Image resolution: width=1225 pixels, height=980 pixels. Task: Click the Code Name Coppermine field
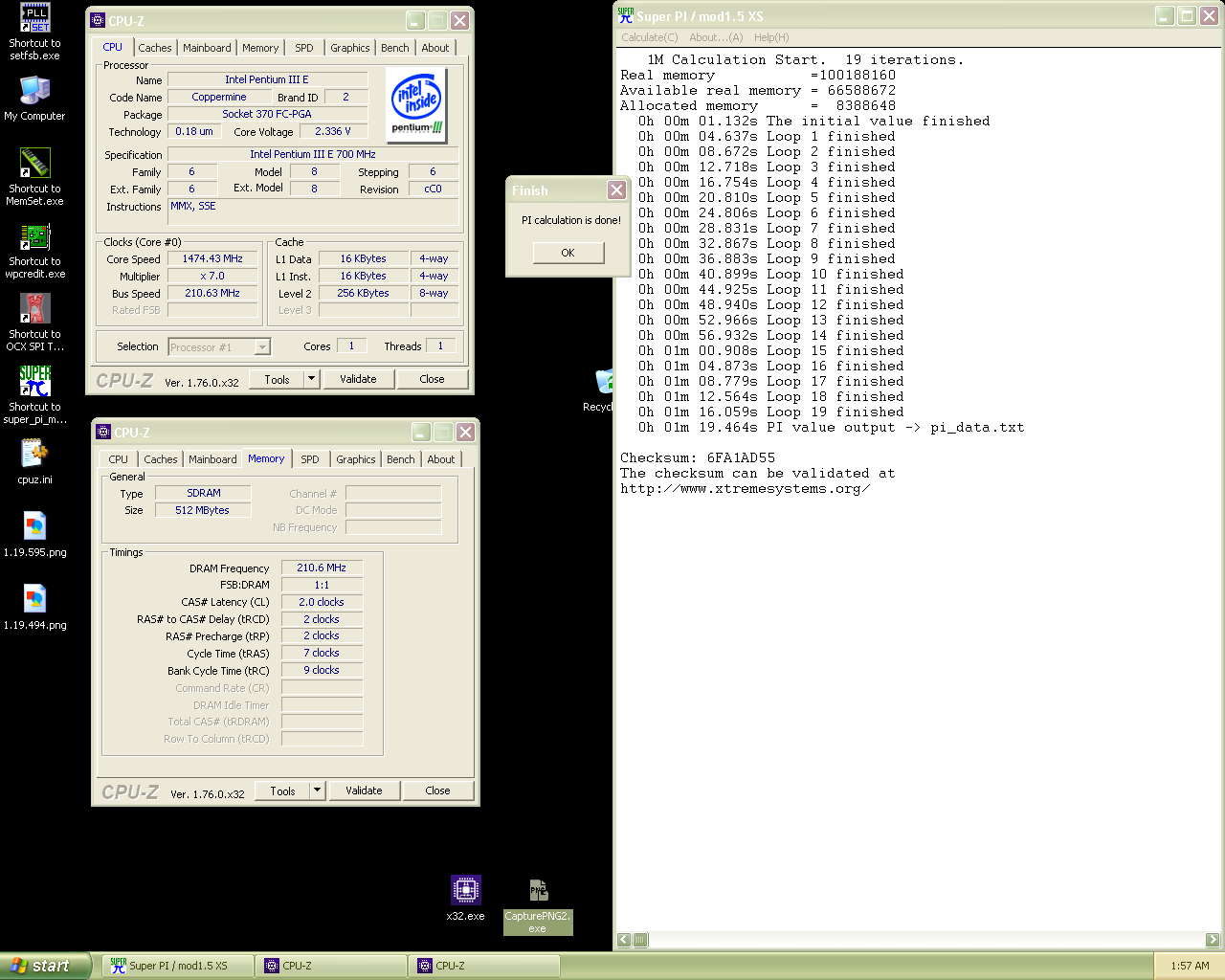[x=219, y=98]
